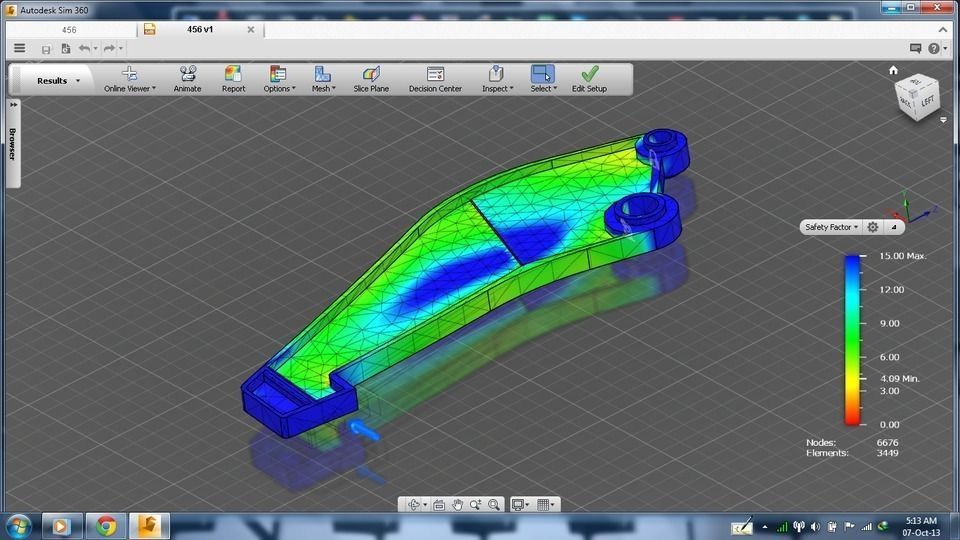Click the Orbit navigation icon
960x540 pixels.
[x=414, y=504]
